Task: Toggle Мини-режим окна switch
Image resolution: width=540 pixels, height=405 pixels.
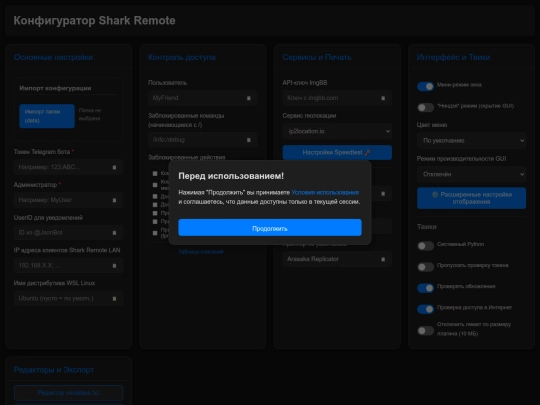Action: pos(425,86)
